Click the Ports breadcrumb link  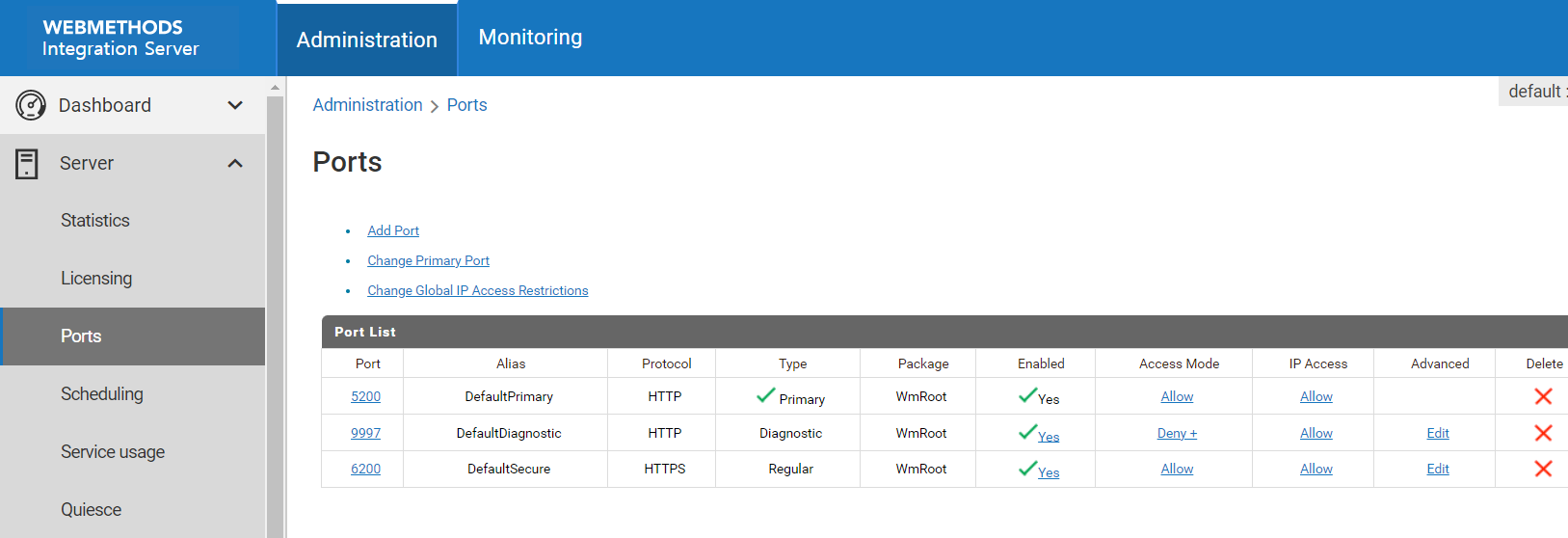coord(466,105)
